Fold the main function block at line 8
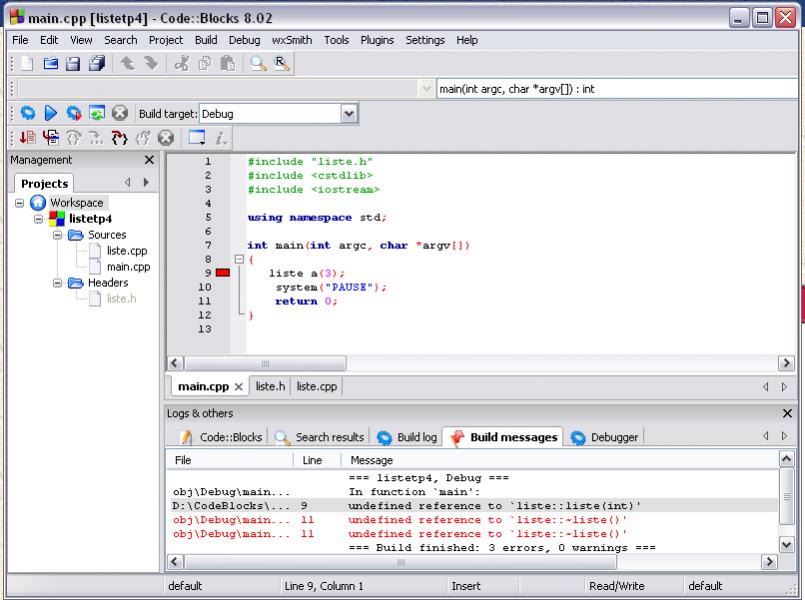The image size is (805, 600). point(239,259)
